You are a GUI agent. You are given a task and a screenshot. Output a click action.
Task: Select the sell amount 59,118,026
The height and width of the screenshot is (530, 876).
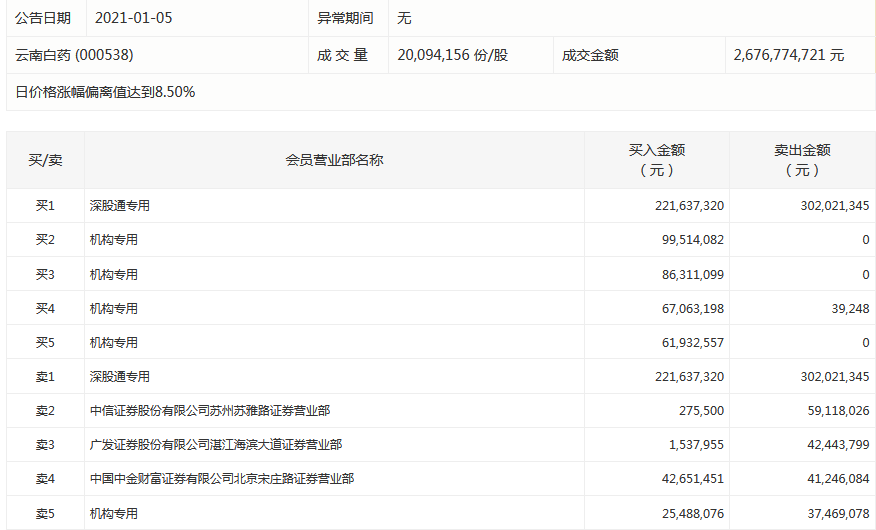(832, 411)
